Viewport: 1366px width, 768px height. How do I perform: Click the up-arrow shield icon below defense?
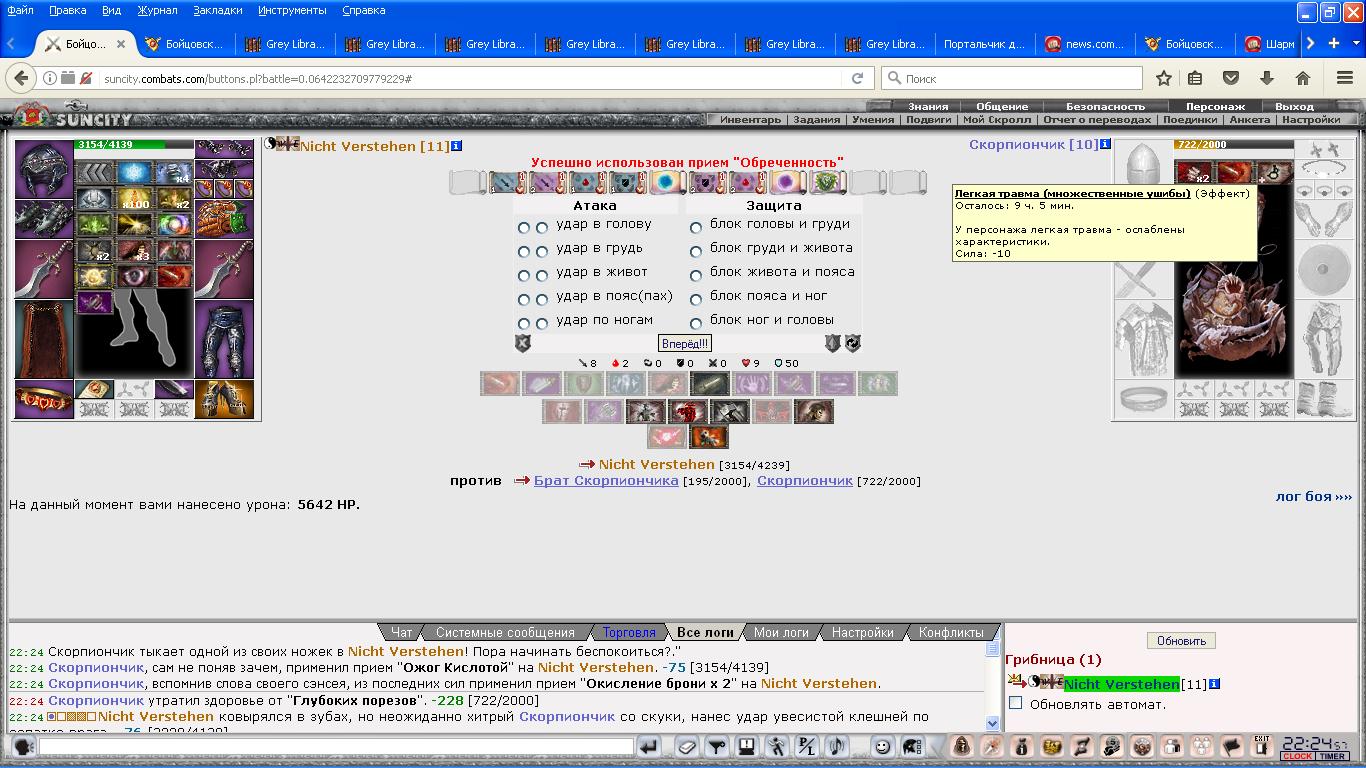click(833, 343)
